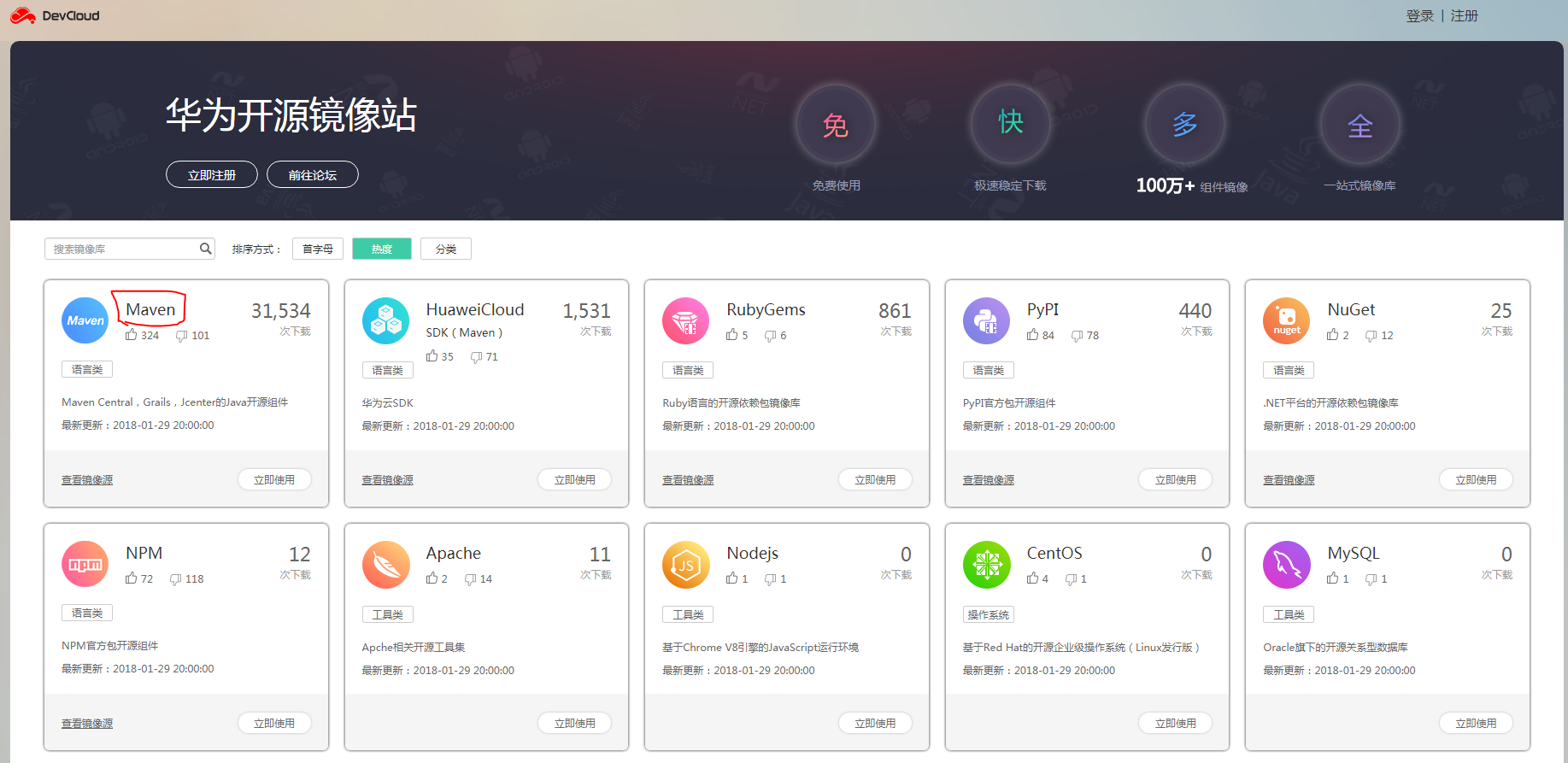This screenshot has height=763, width=1568.
Task: Click the 华为开源镜像站 heading
Action: (291, 114)
